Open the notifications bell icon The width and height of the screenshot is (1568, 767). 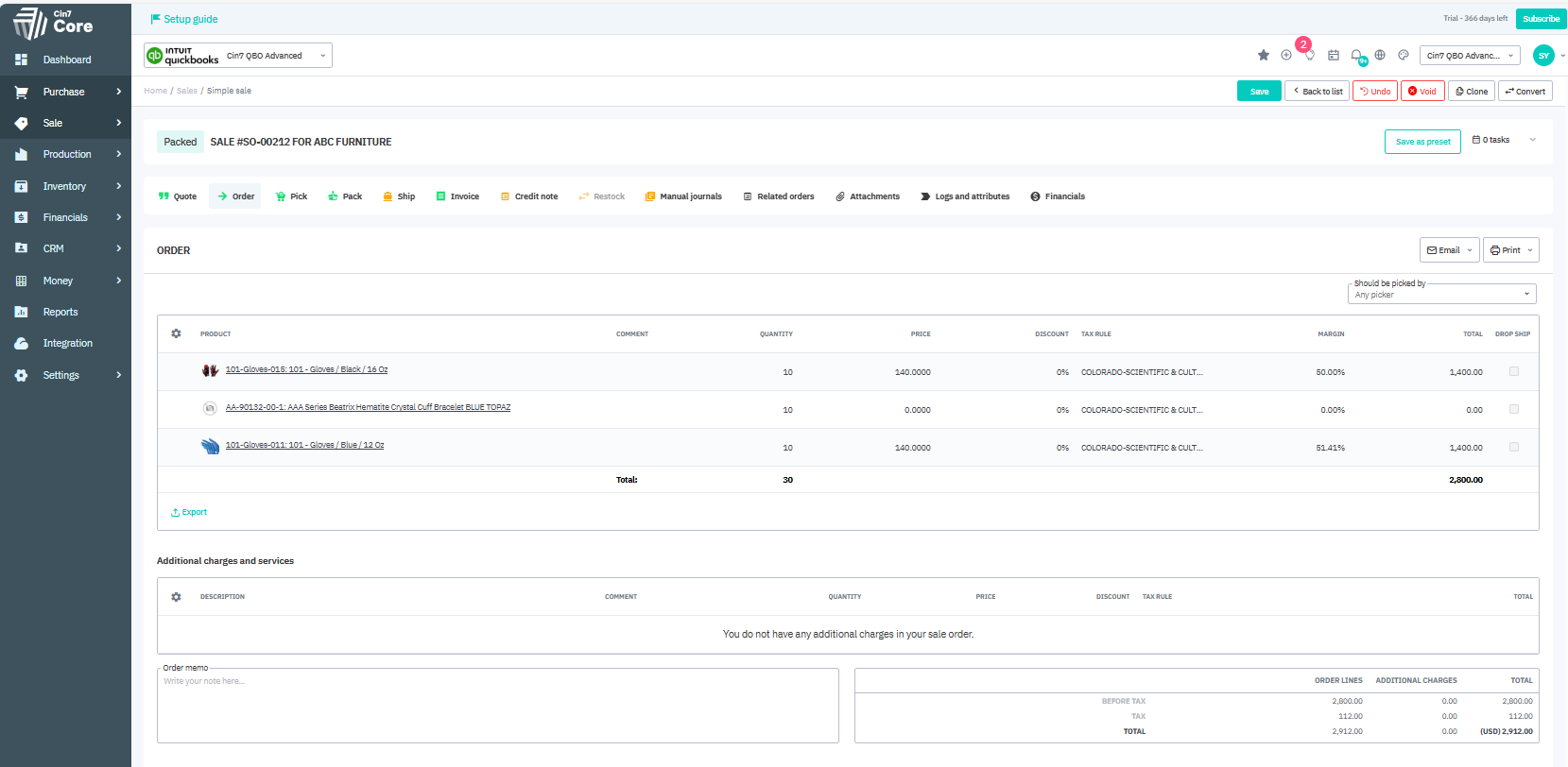click(1356, 55)
